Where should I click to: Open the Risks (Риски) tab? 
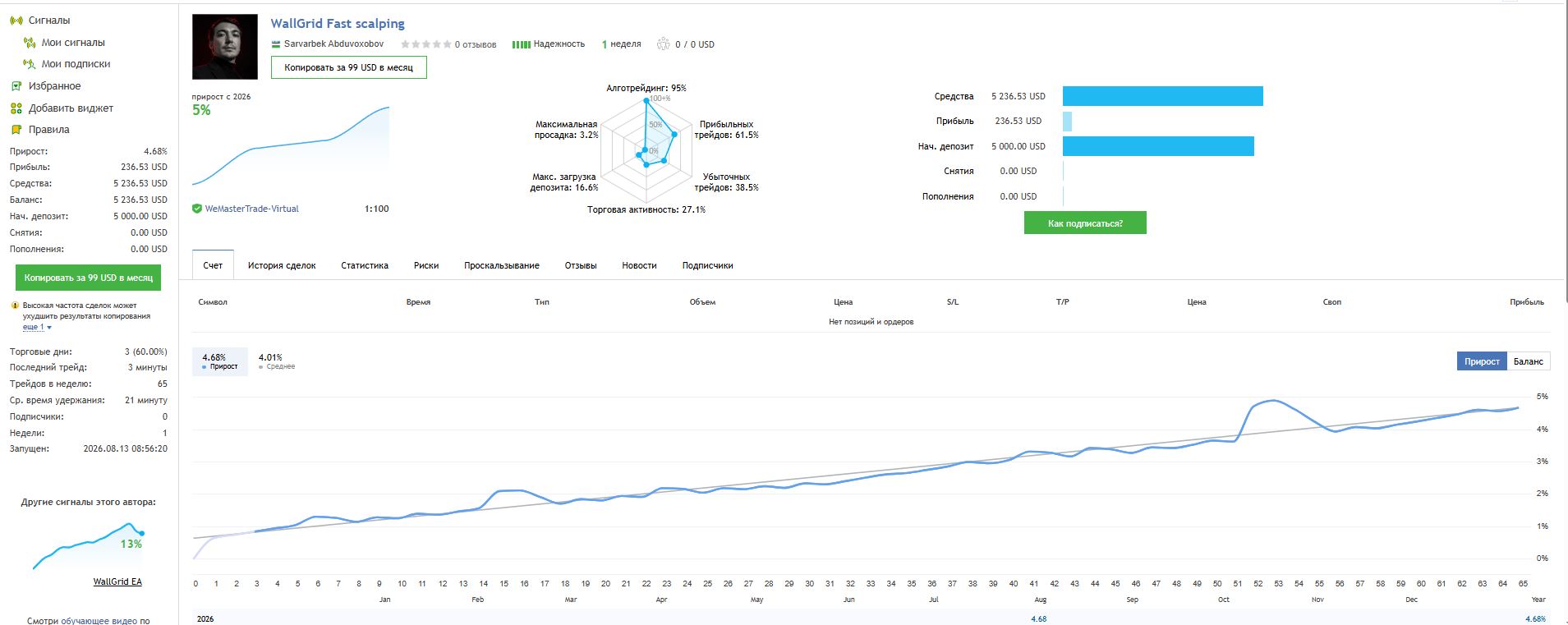(426, 265)
